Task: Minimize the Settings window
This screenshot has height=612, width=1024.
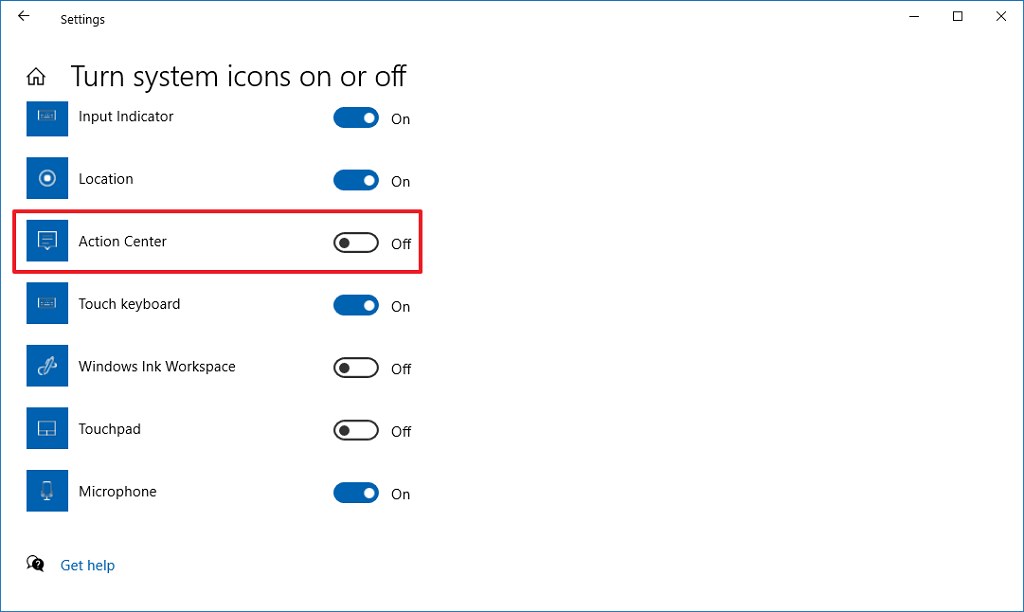Action: (x=913, y=16)
